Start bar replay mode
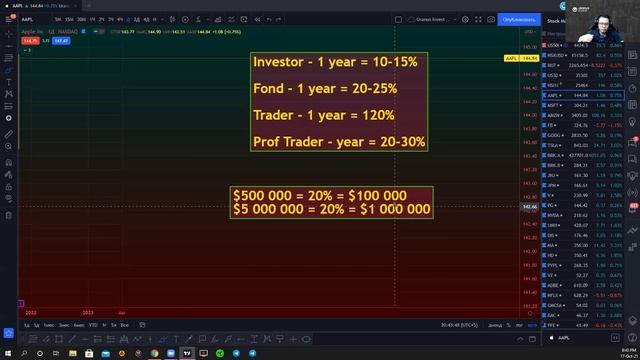The image size is (640, 360). pos(257,20)
